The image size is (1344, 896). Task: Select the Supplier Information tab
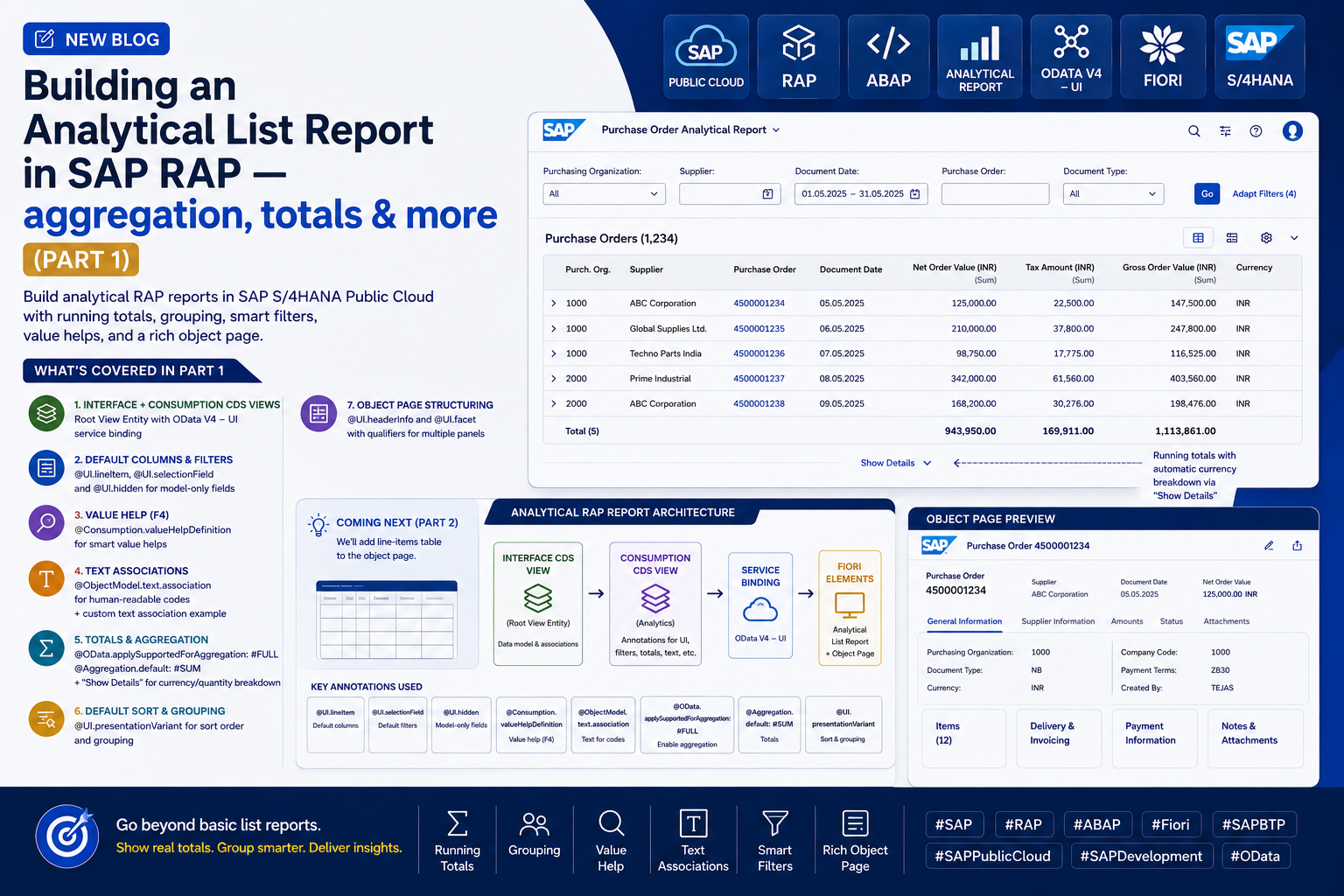[x=1058, y=621]
